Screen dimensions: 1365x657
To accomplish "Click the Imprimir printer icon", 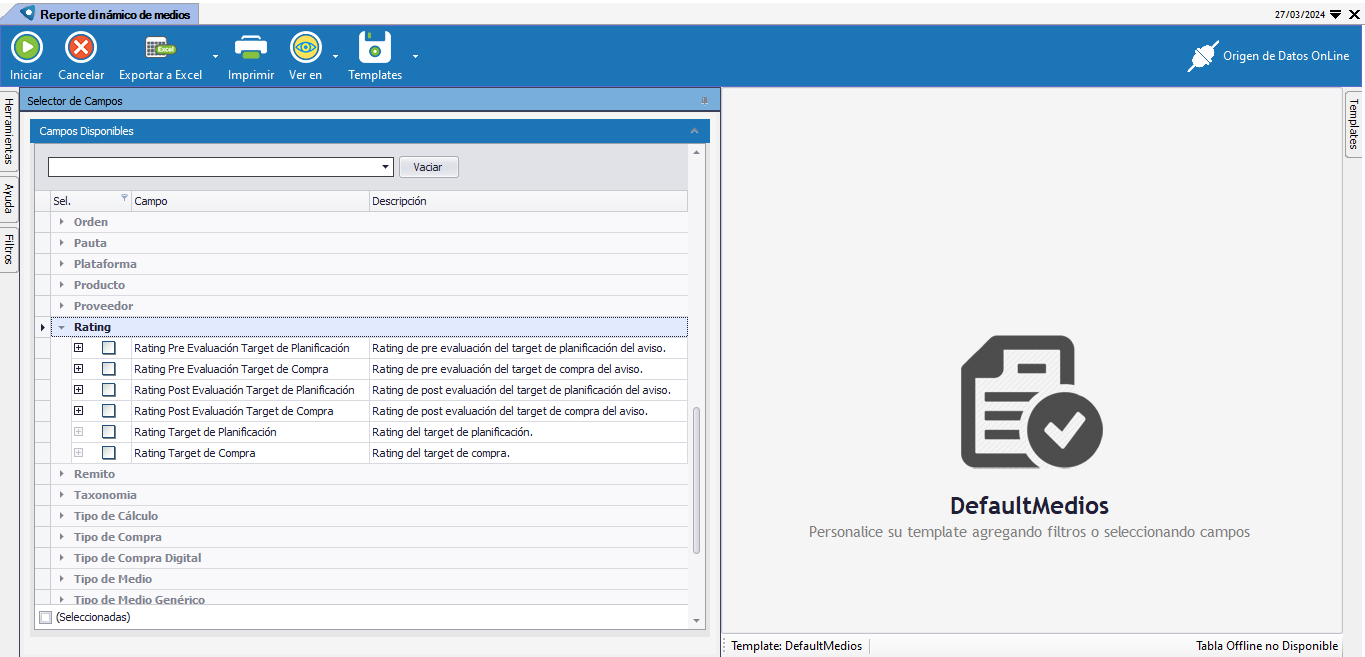I will tap(251, 47).
